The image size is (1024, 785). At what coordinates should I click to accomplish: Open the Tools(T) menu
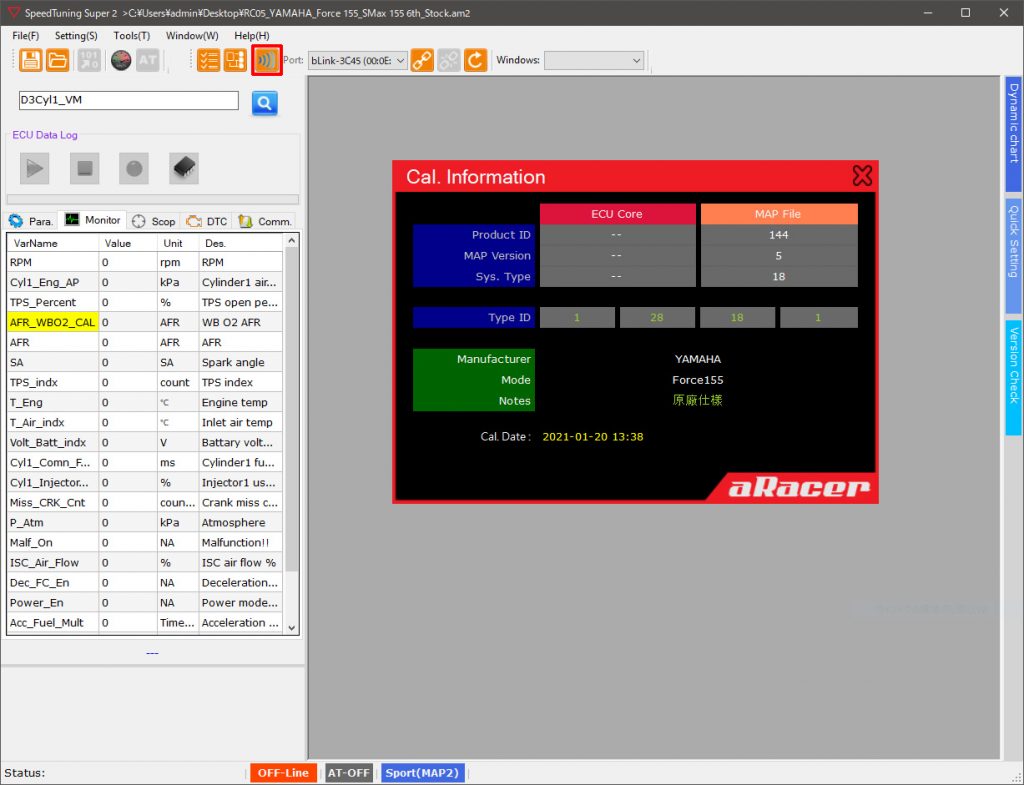tap(131, 36)
